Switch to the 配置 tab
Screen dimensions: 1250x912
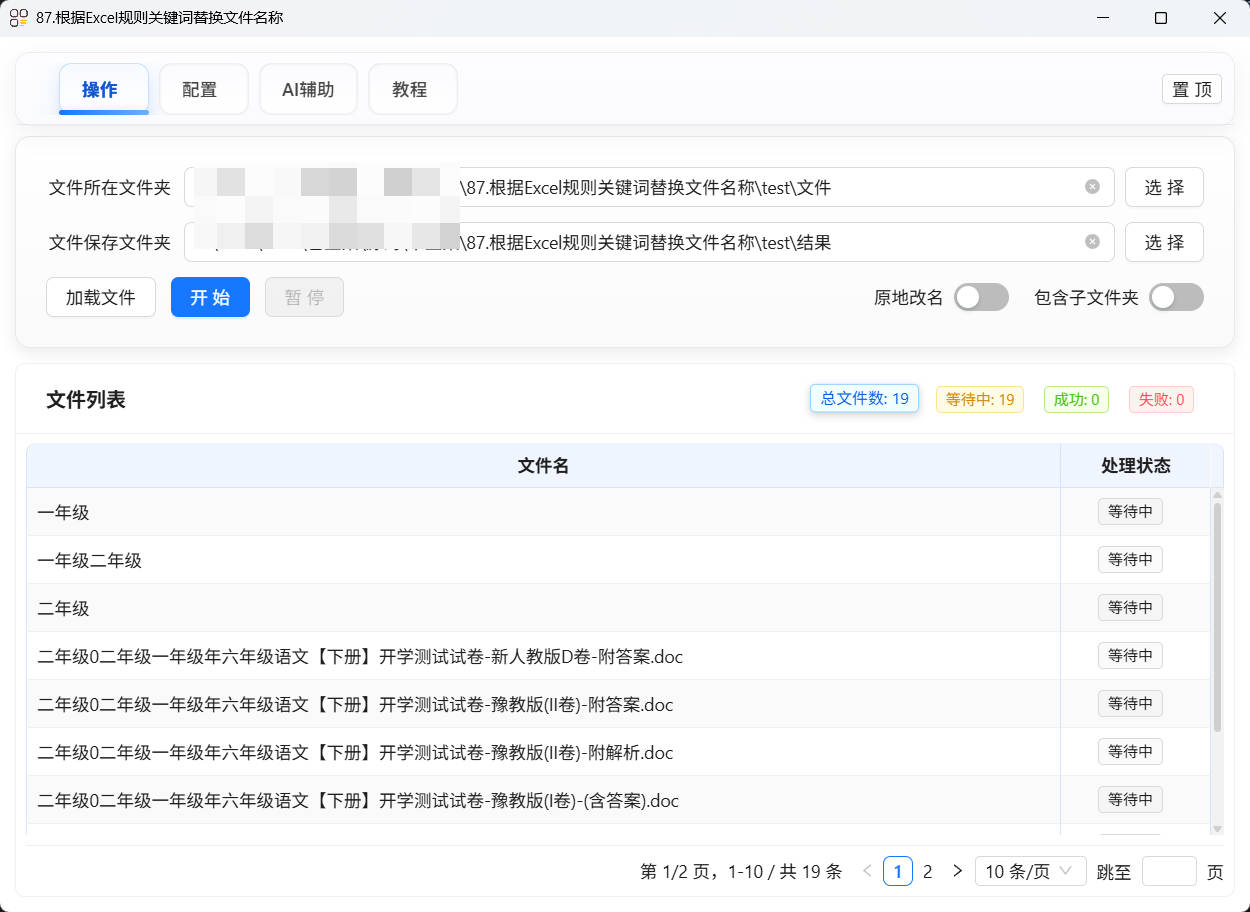click(x=203, y=89)
